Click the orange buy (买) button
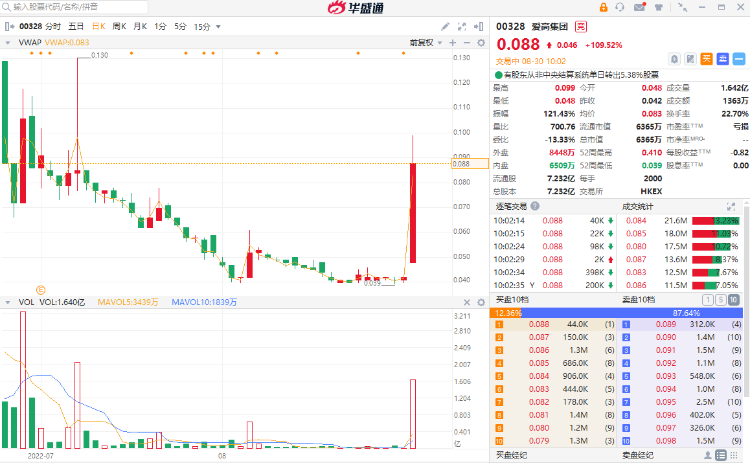This screenshot has height=463, width=750. (x=706, y=59)
